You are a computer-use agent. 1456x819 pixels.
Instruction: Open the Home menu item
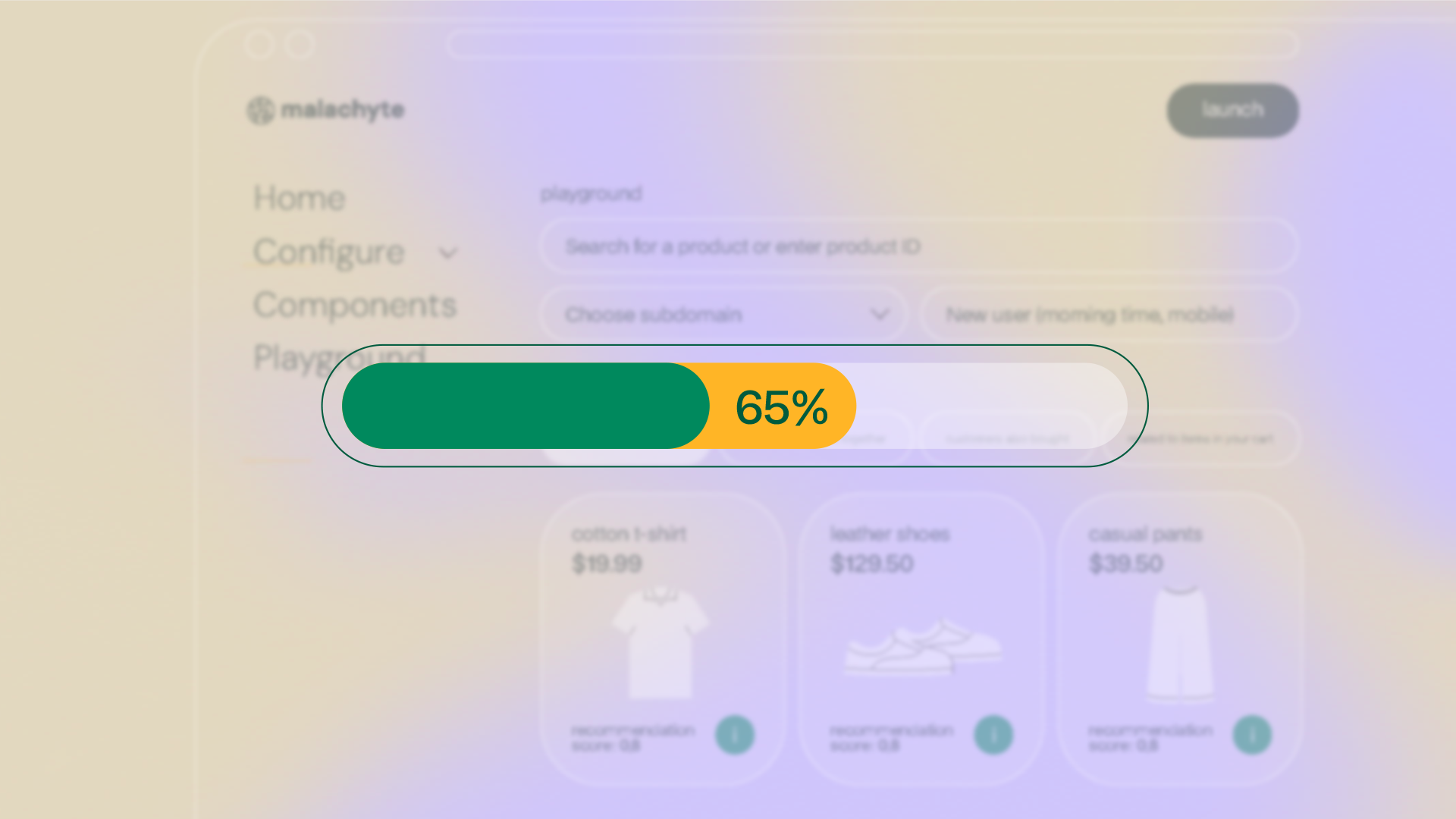[x=300, y=199]
